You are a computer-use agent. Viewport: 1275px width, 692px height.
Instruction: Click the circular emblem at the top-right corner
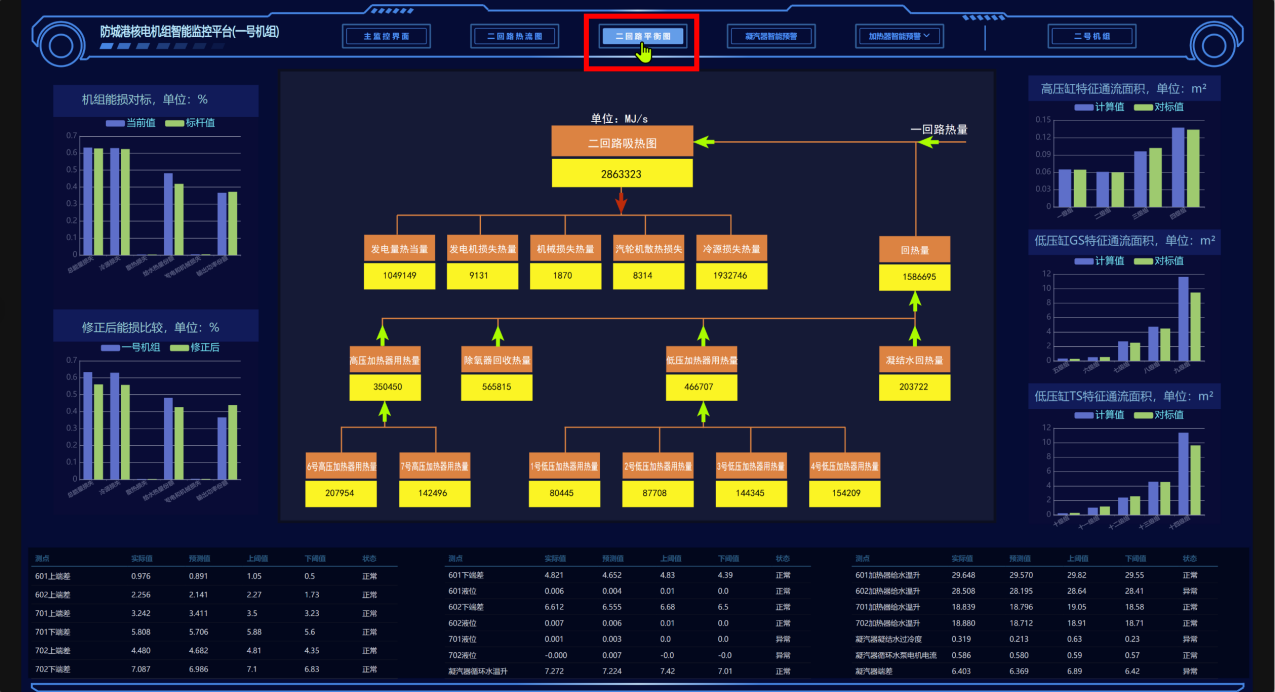click(x=1216, y=45)
